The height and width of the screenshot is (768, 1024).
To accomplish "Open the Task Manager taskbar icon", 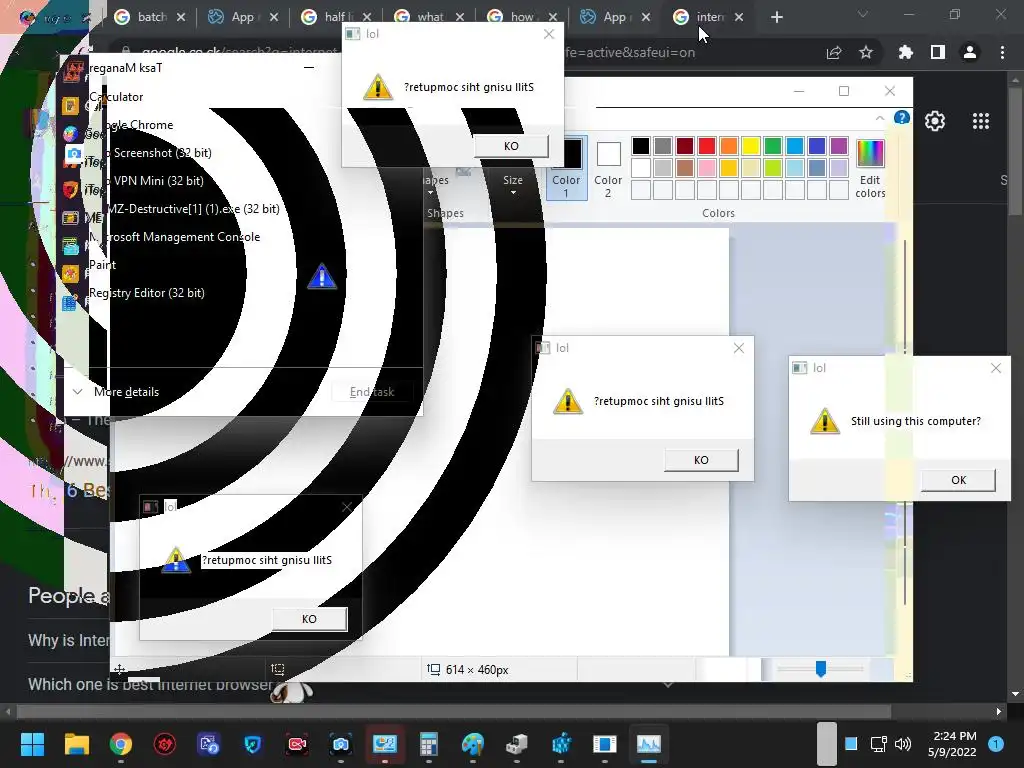I will click(x=648, y=744).
